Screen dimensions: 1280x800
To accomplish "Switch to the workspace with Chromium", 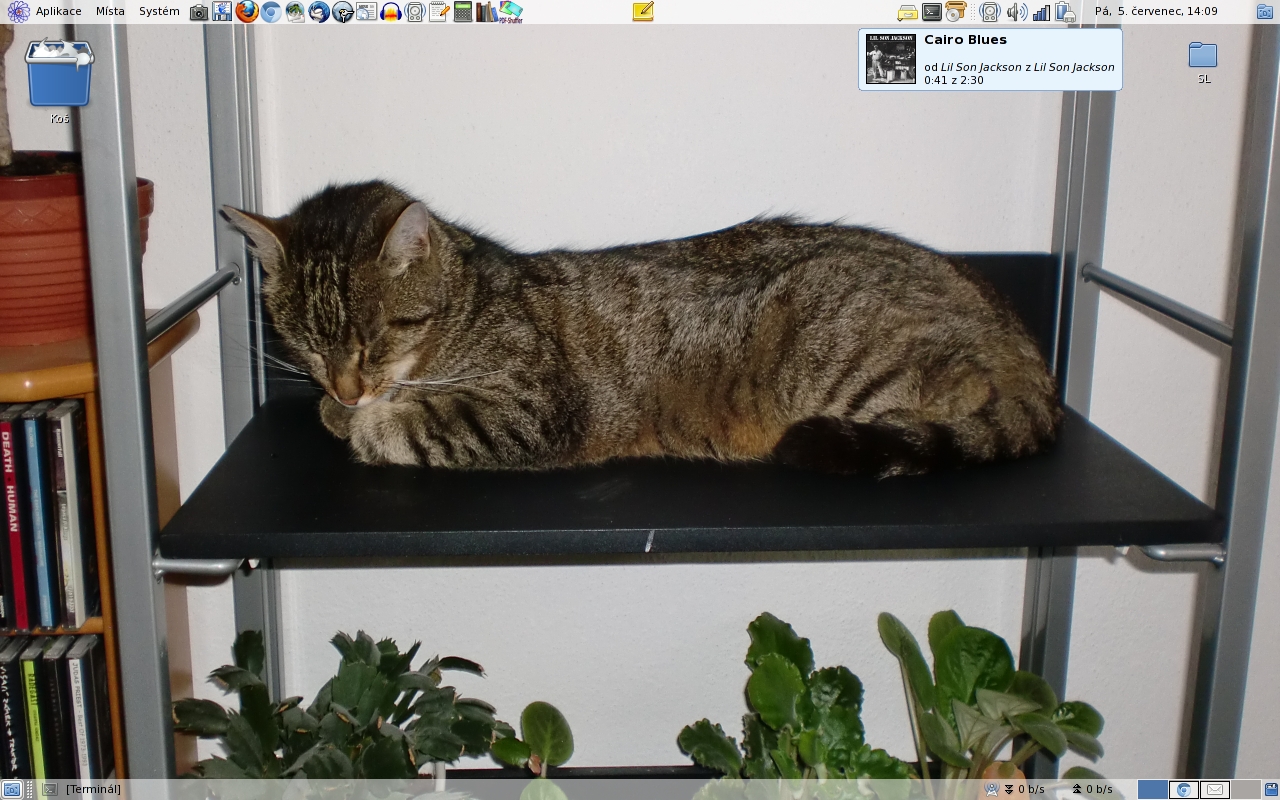I will tap(1184, 789).
